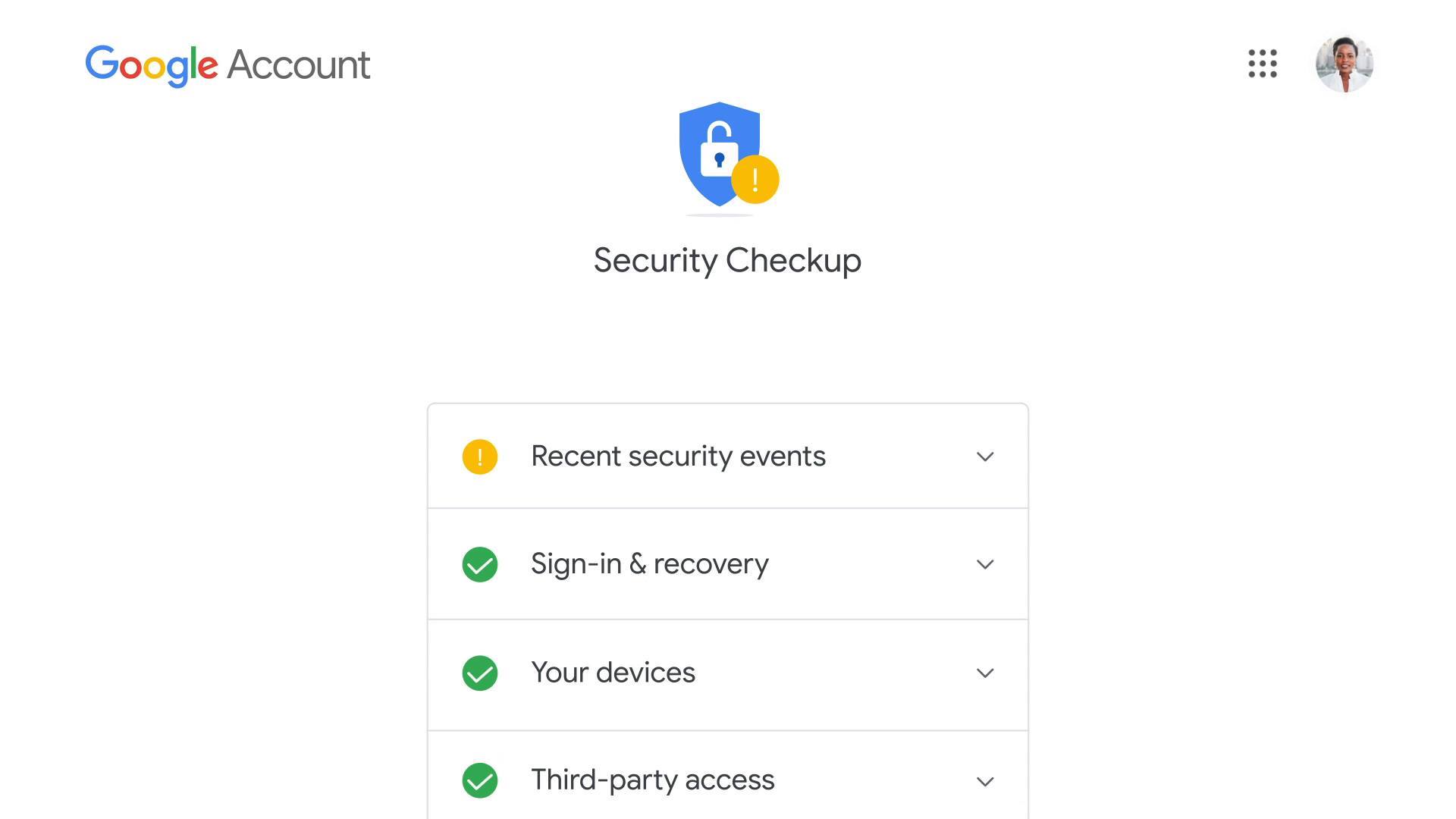The width and height of the screenshot is (1456, 819).
Task: Click green checkmark next to Your devices
Action: point(480,673)
